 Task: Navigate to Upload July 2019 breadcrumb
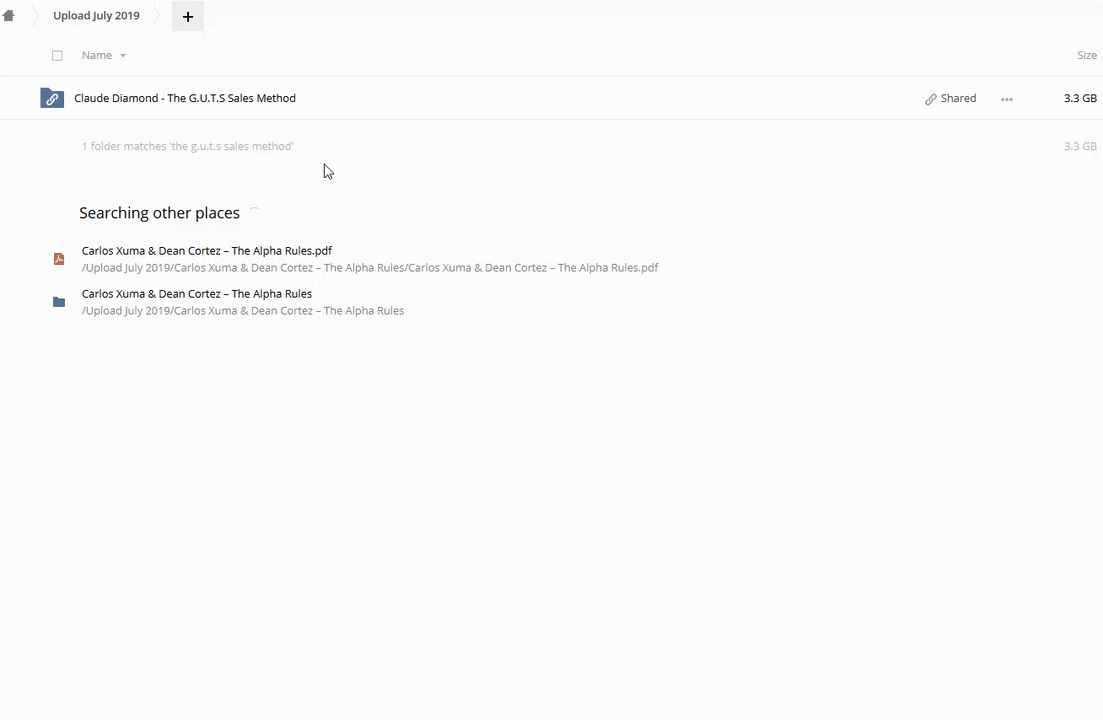tap(96, 16)
